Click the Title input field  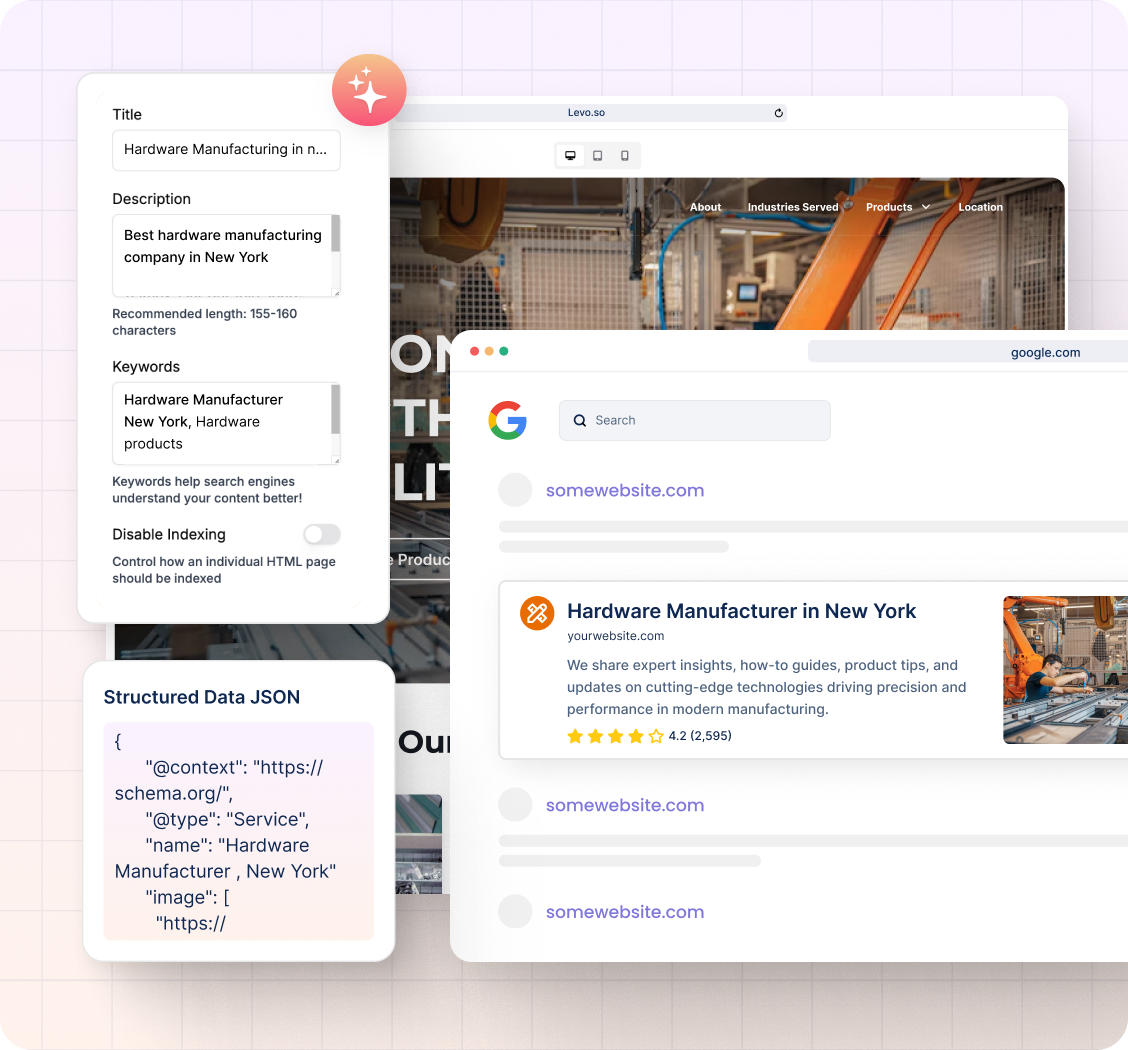226,150
